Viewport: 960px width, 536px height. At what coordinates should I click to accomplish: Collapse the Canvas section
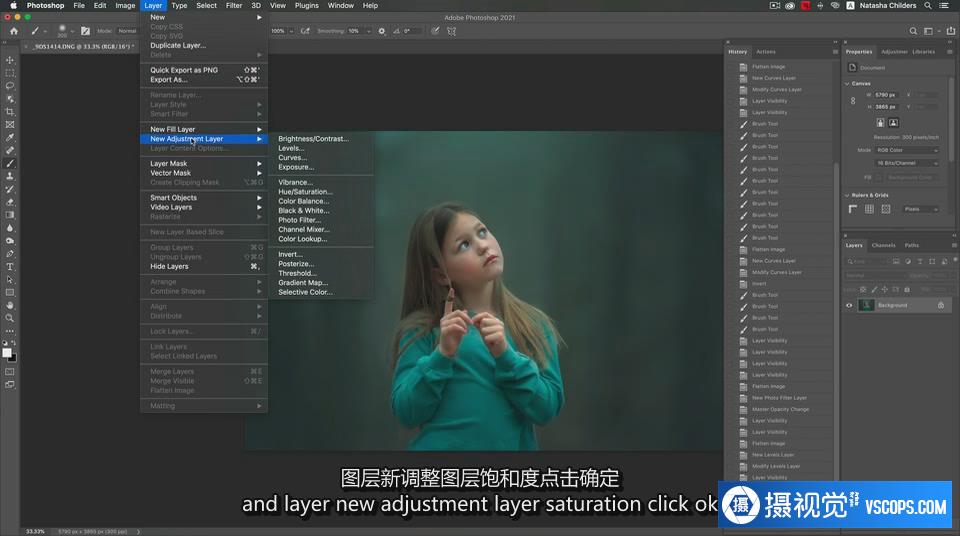(x=847, y=83)
